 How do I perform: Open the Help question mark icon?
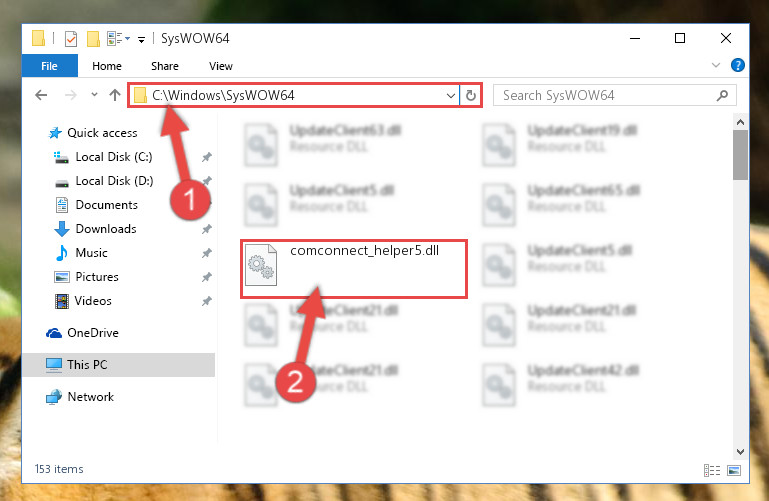[738, 65]
